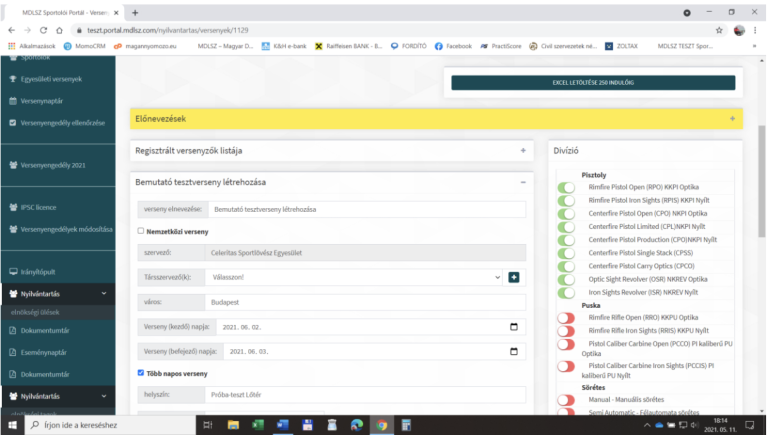Image resolution: width=768 pixels, height=435 pixels.
Task: Disable Rimfire Pistol Open (RPO) division toggle
Action: (x=567, y=187)
